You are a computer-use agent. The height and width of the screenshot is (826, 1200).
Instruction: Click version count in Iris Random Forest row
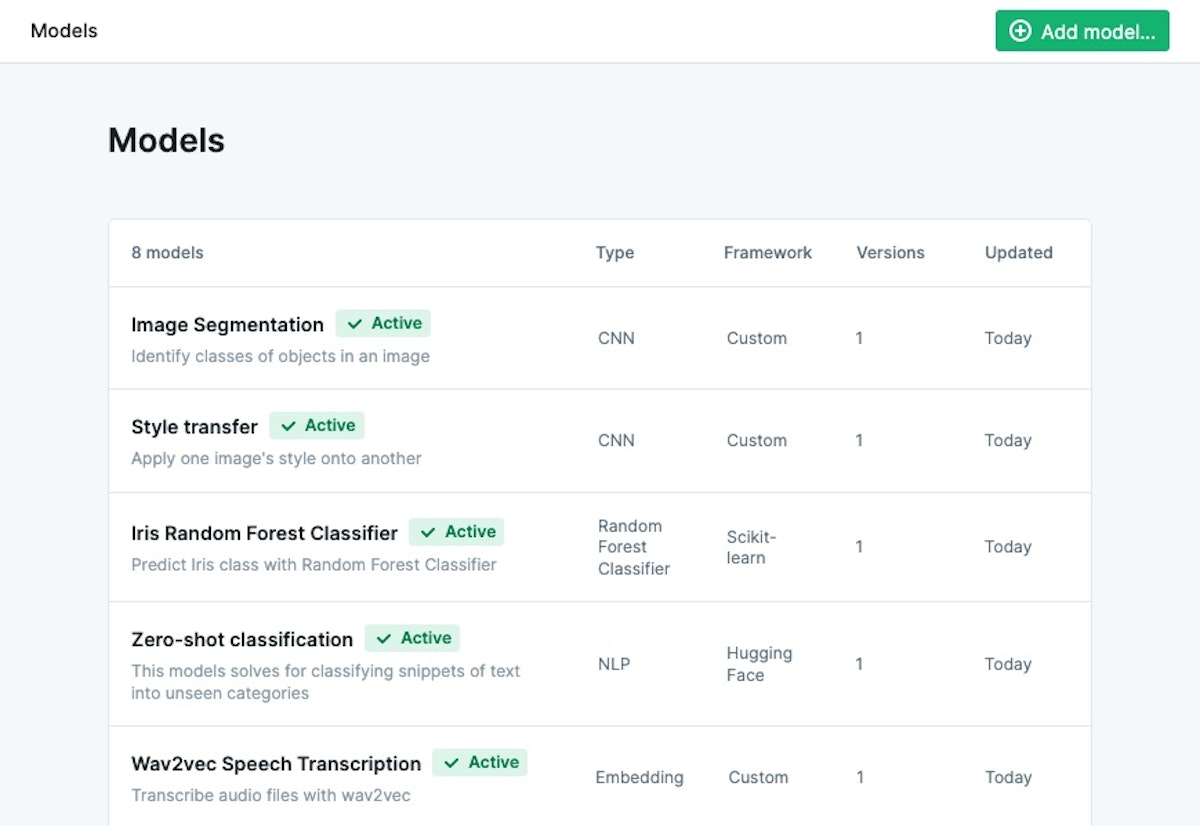859,547
